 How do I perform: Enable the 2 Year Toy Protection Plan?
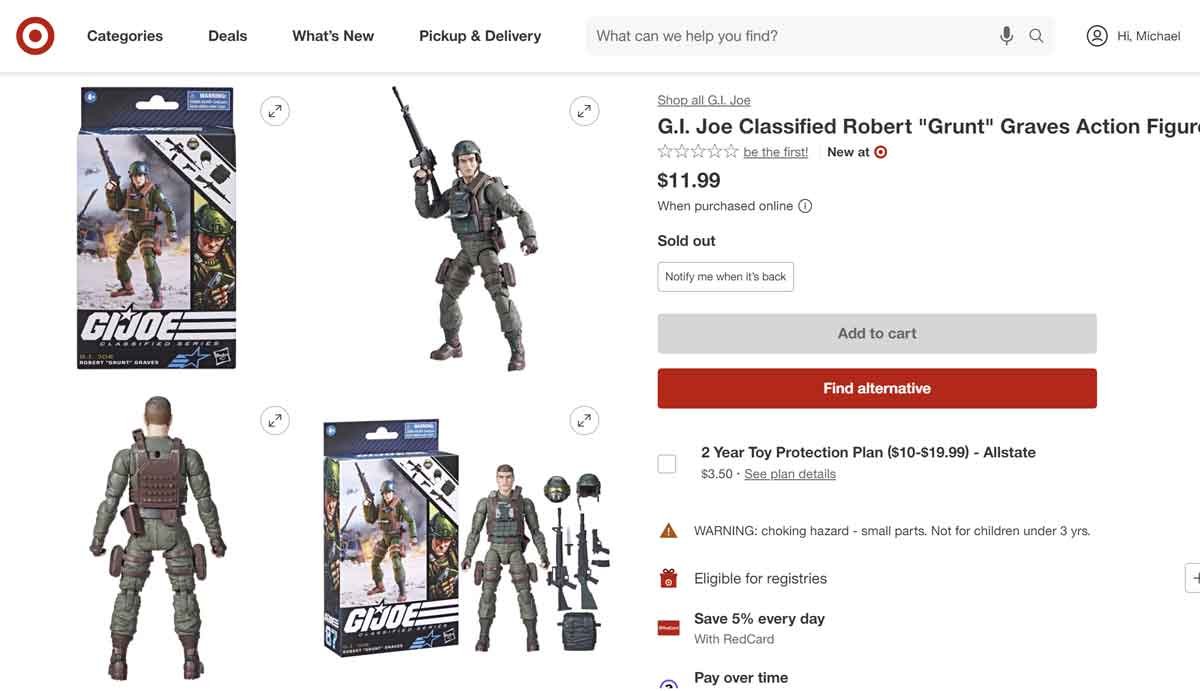[666, 461]
